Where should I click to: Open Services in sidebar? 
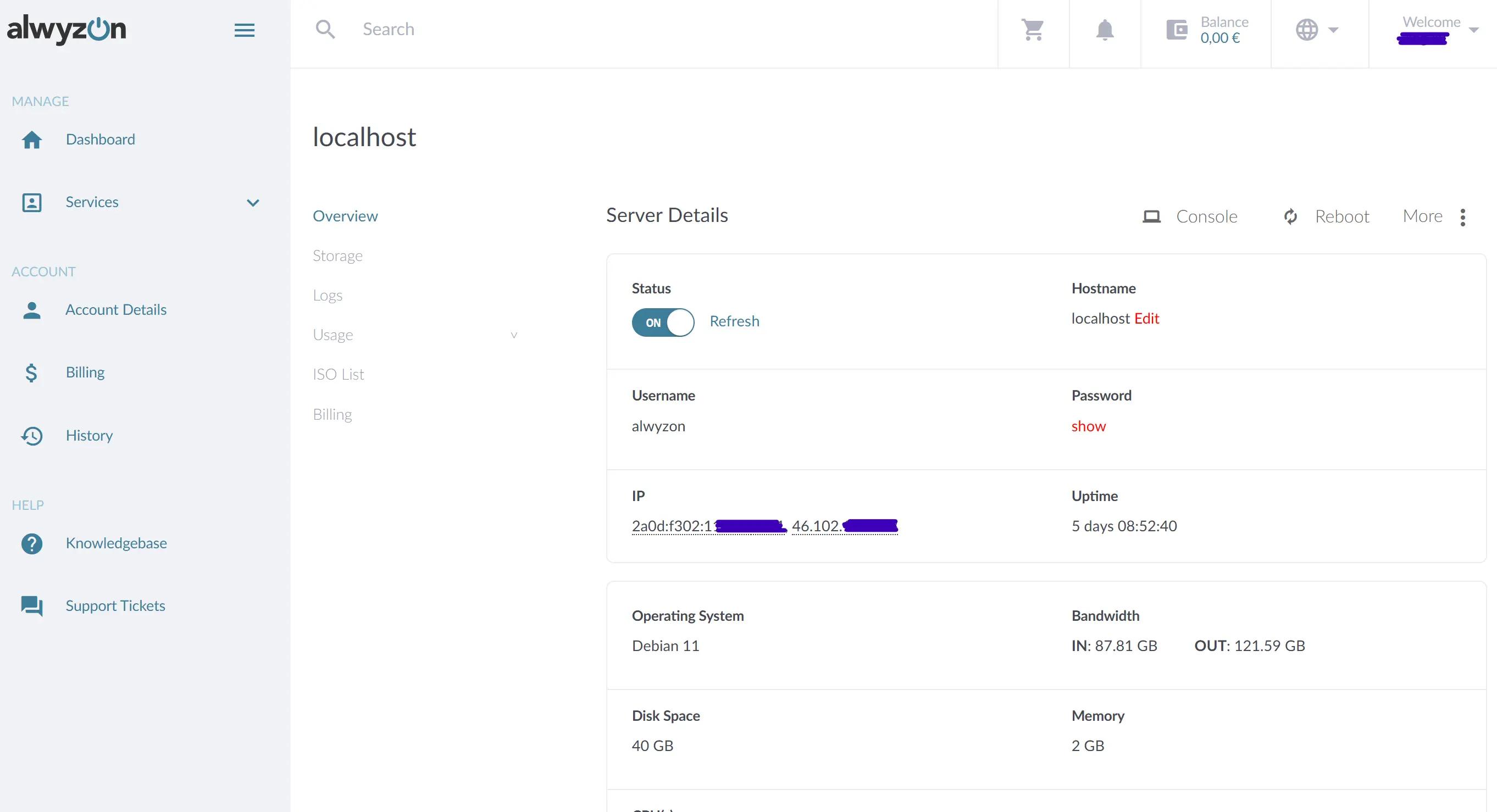(x=92, y=202)
